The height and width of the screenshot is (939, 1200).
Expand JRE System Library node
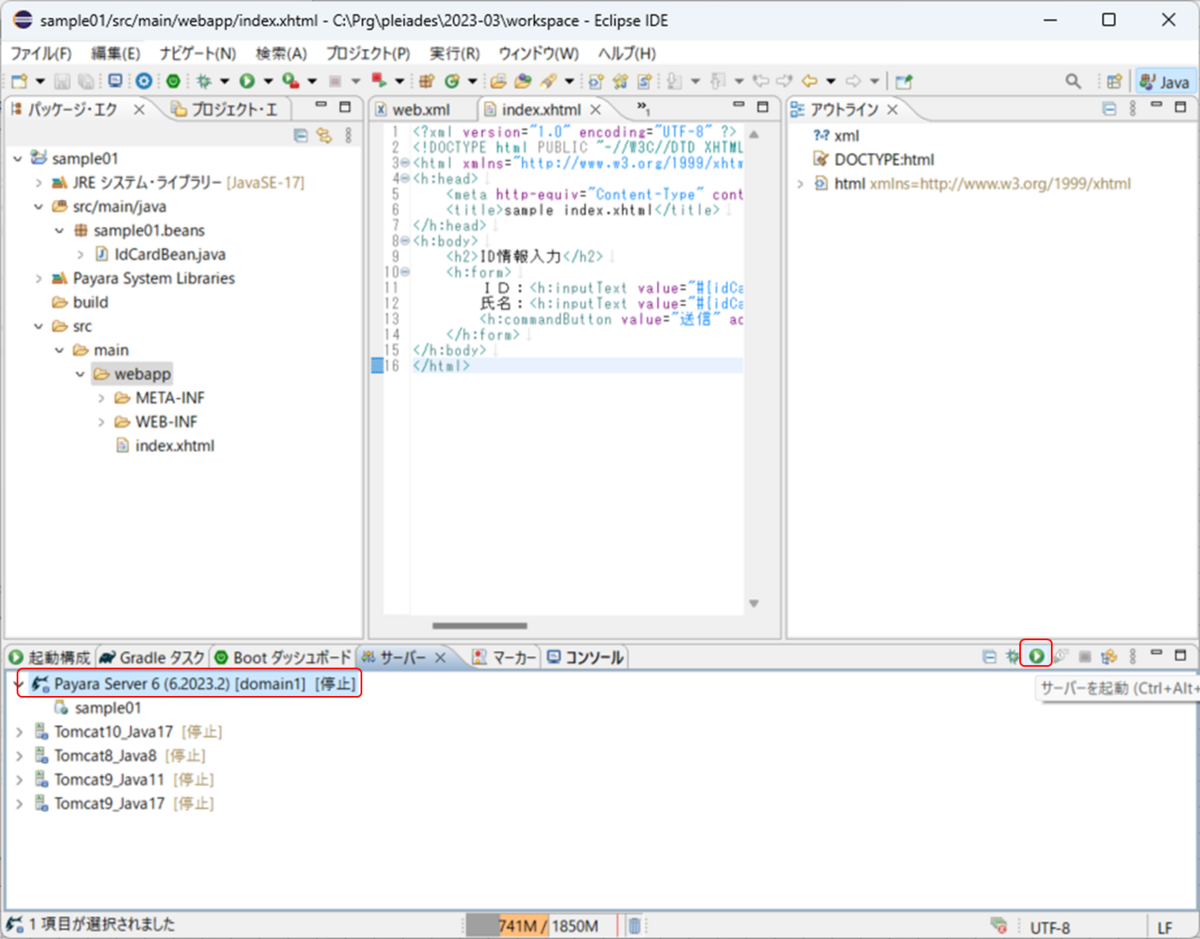click(x=38, y=183)
